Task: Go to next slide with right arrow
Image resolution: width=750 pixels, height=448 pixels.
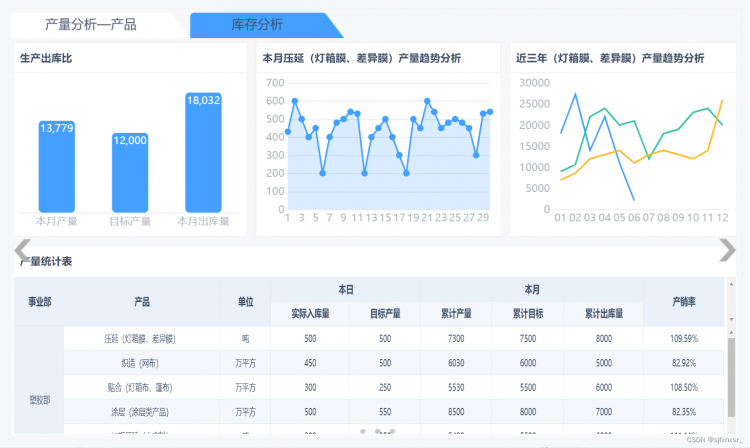Action: tap(727, 250)
